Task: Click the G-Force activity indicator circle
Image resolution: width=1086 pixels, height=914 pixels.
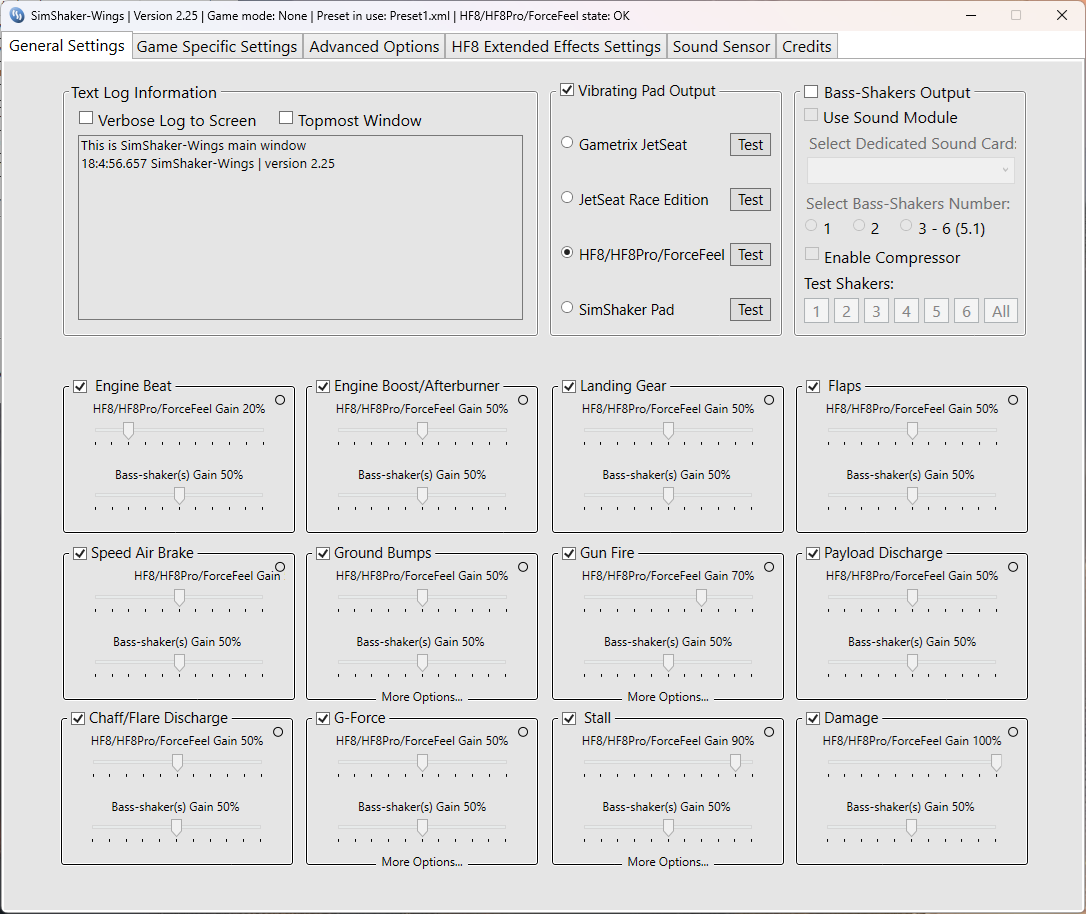Action: (x=524, y=731)
